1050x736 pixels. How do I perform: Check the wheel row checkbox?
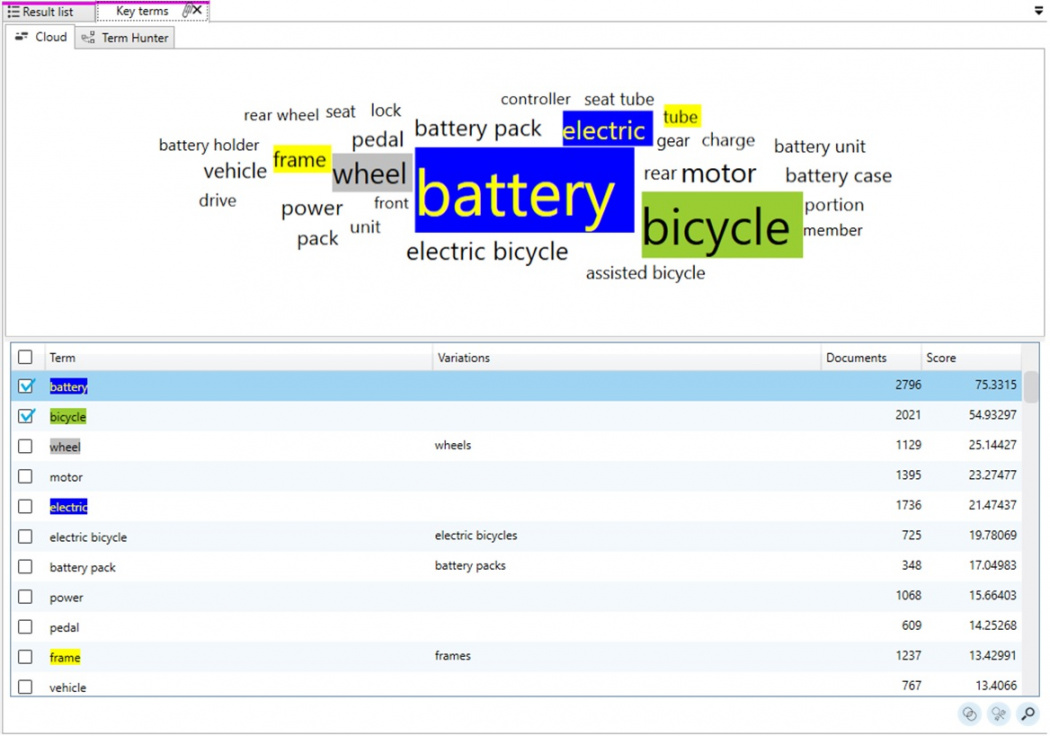(x=25, y=446)
